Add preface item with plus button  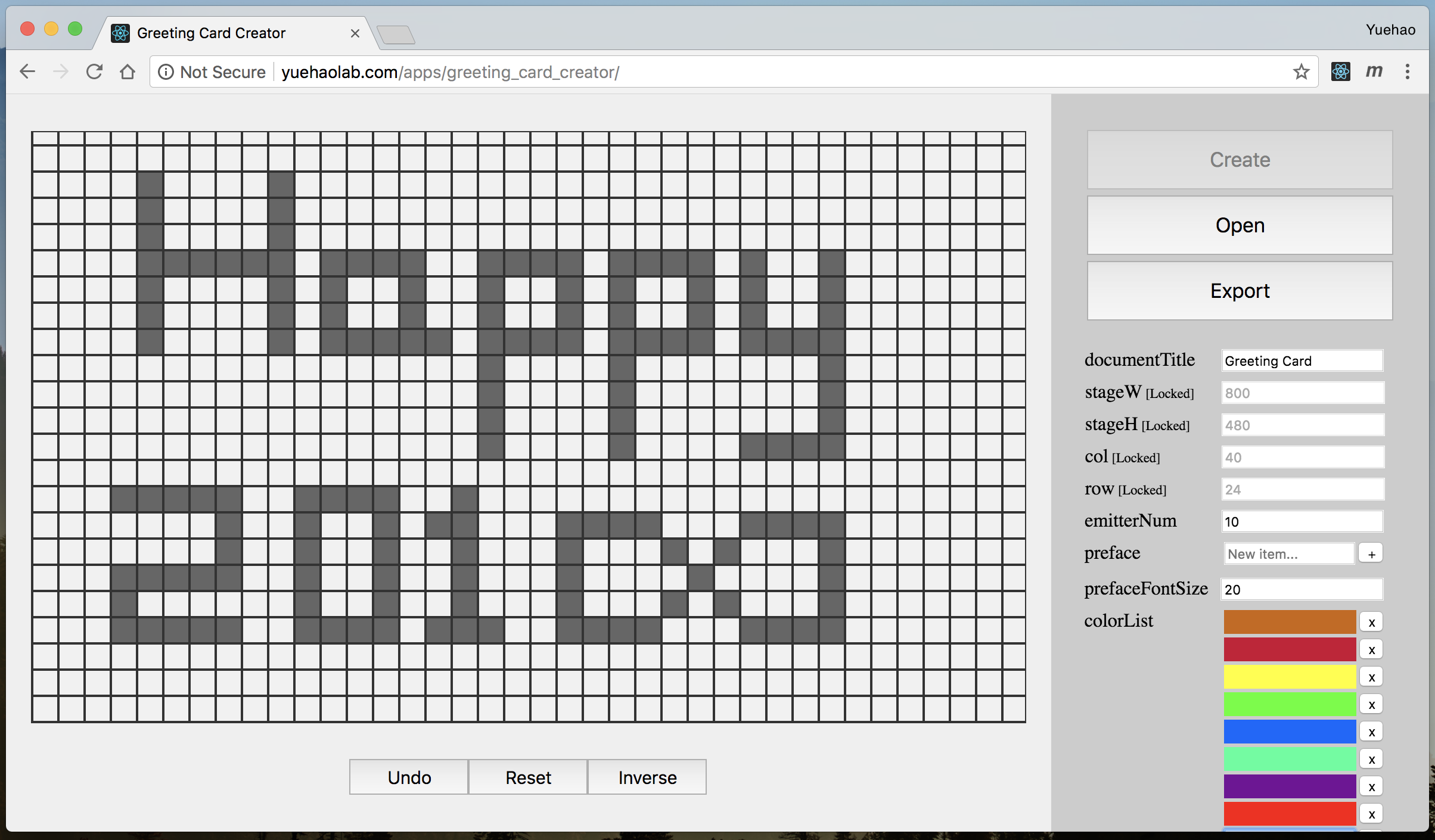[1371, 554]
